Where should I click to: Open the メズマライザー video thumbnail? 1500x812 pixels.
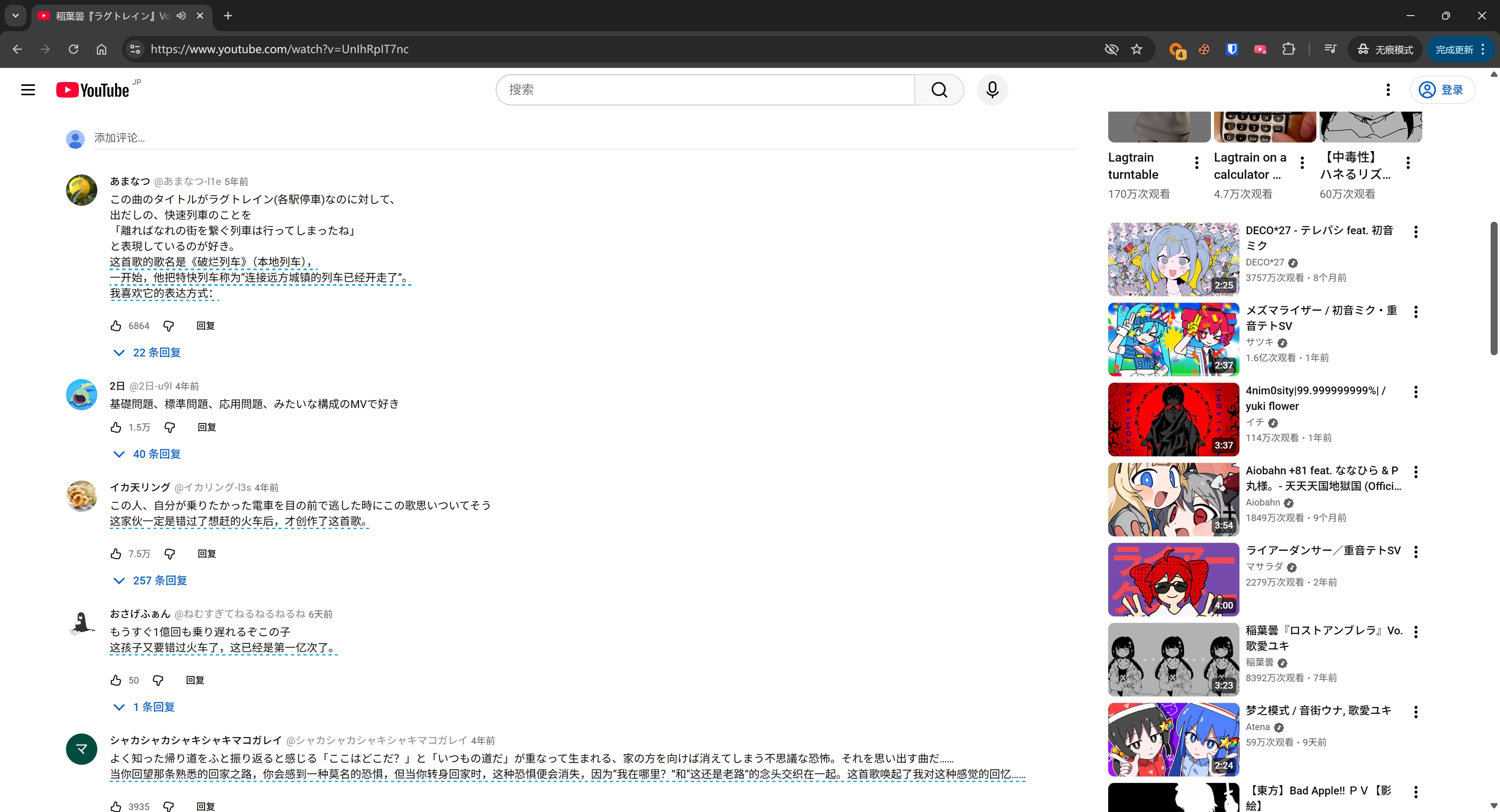(x=1173, y=339)
